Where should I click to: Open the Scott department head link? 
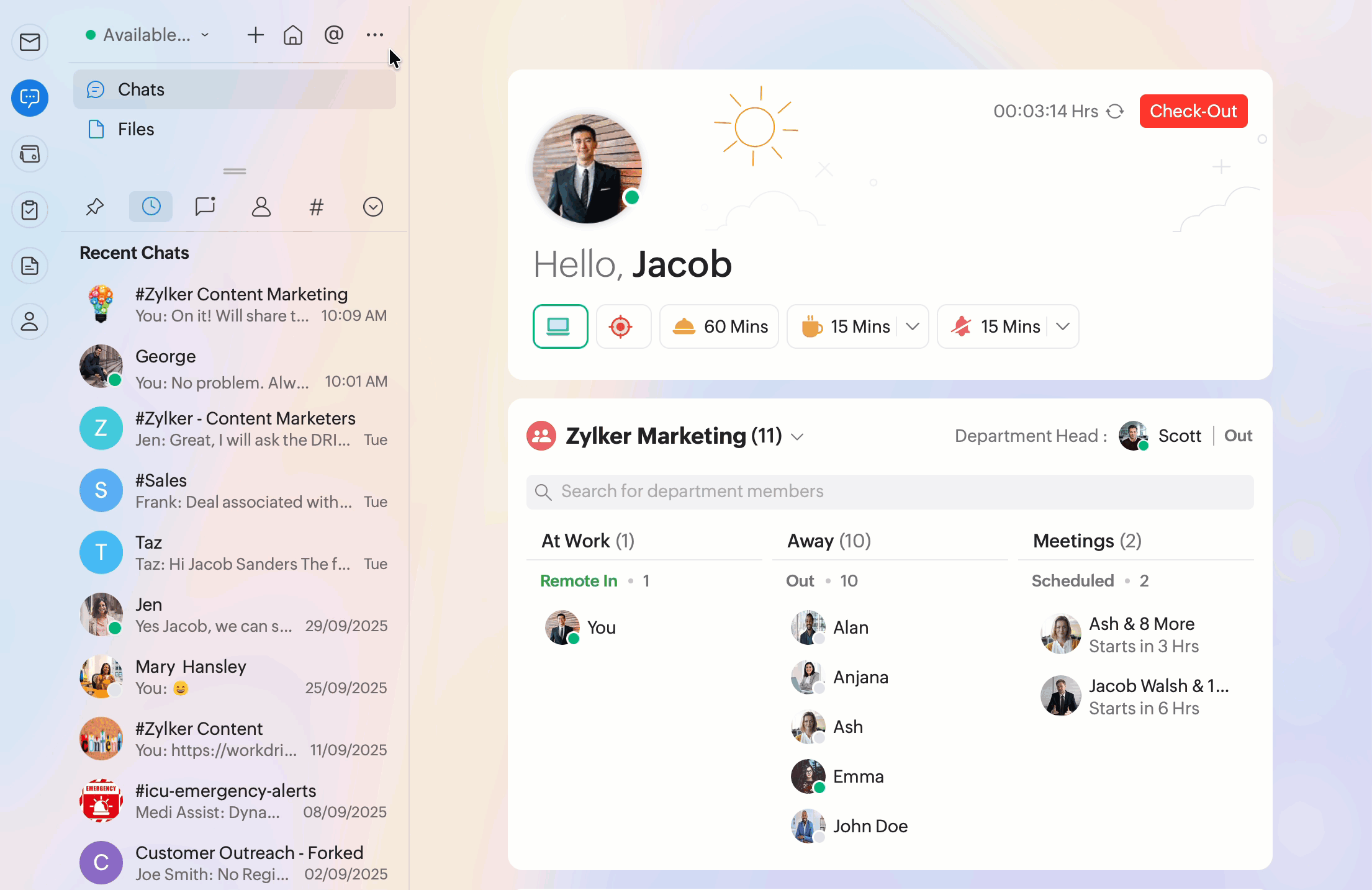tap(1179, 436)
